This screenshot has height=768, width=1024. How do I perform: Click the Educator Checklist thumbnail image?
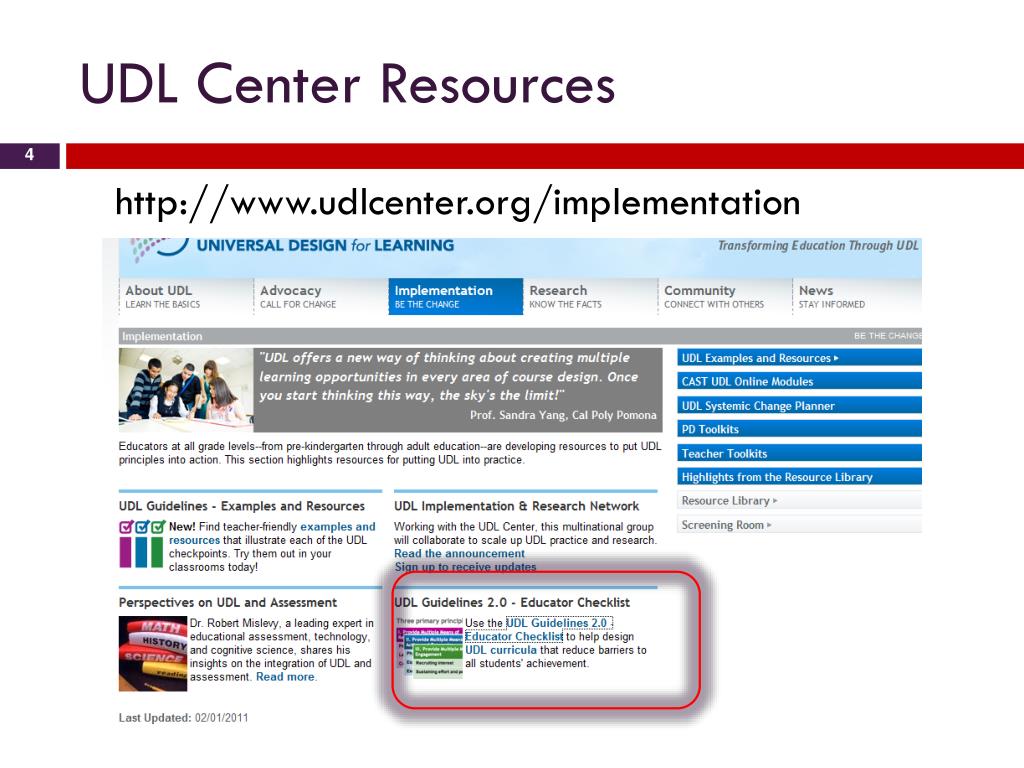click(x=429, y=647)
